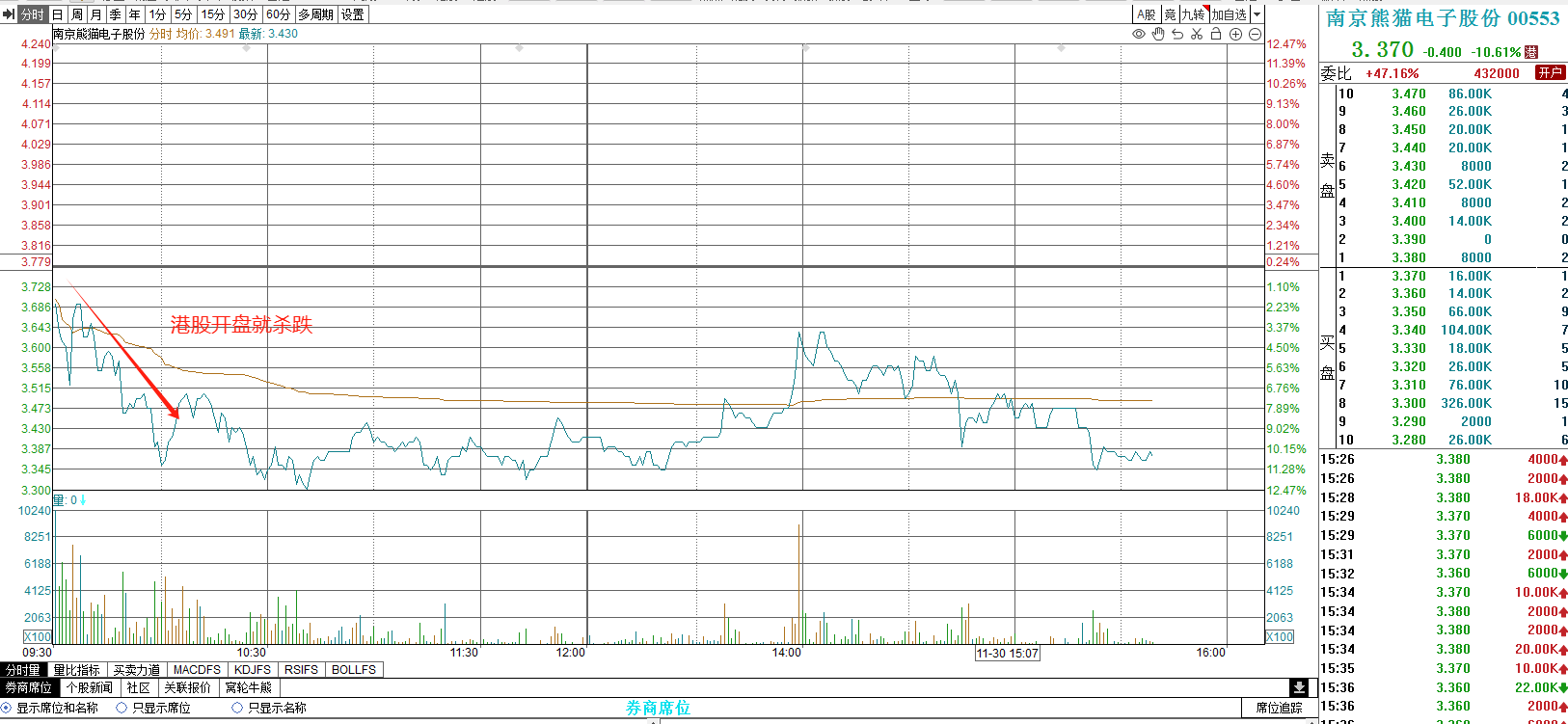1568x724 pixels.
Task: Click the current price 3.370 header
Action: (x=1382, y=49)
